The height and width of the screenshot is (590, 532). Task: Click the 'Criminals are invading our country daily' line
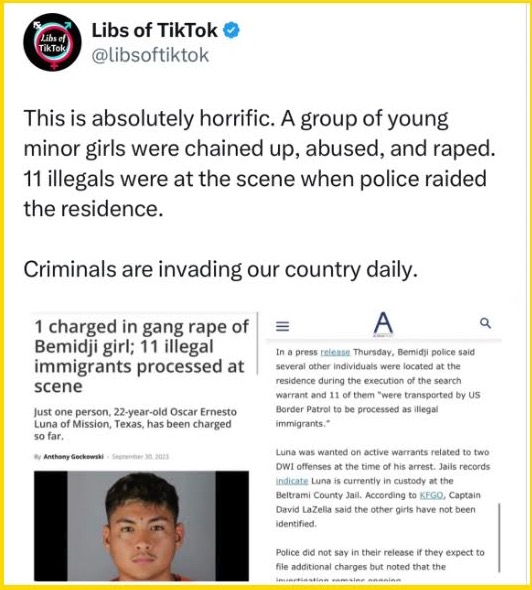point(220,269)
